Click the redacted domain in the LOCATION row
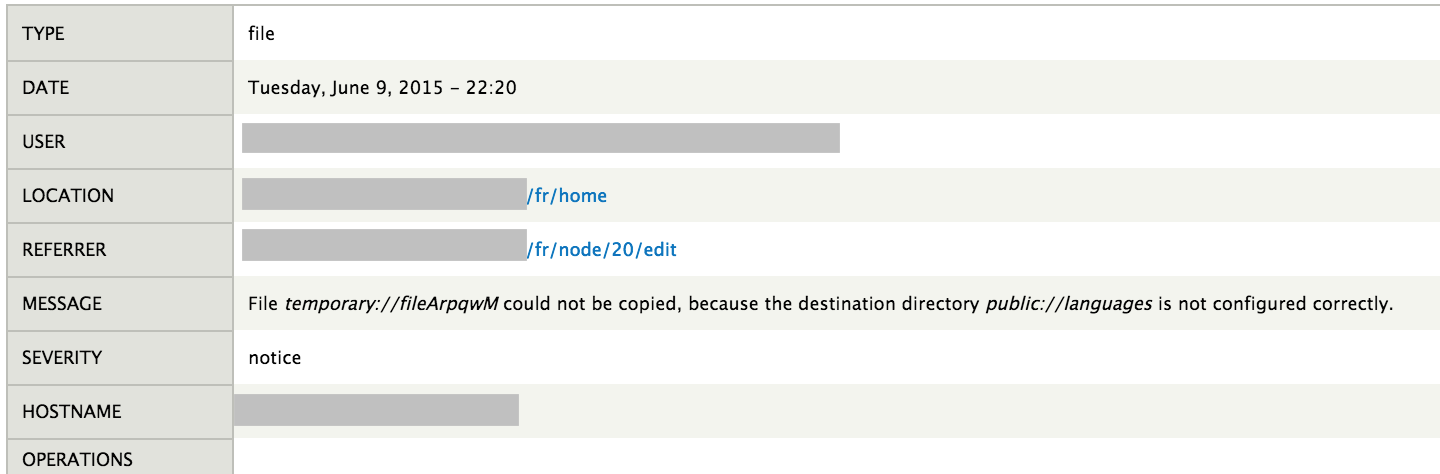Screen dimensions: 1440x474 point(384,194)
